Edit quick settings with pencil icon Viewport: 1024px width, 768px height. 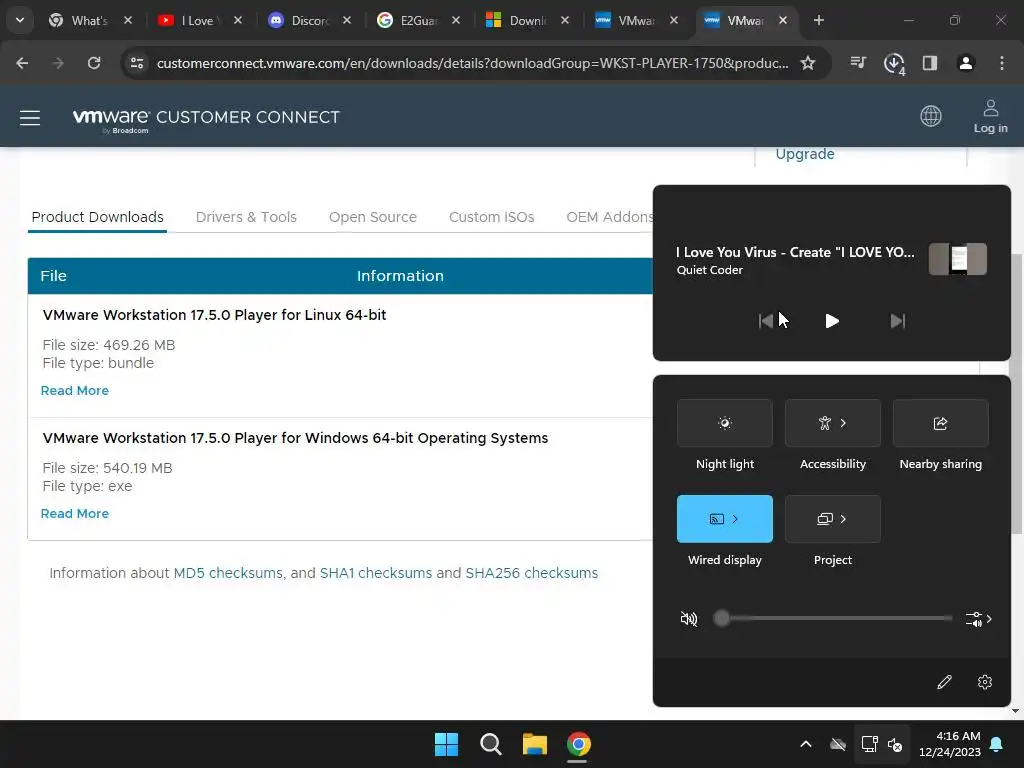944,682
